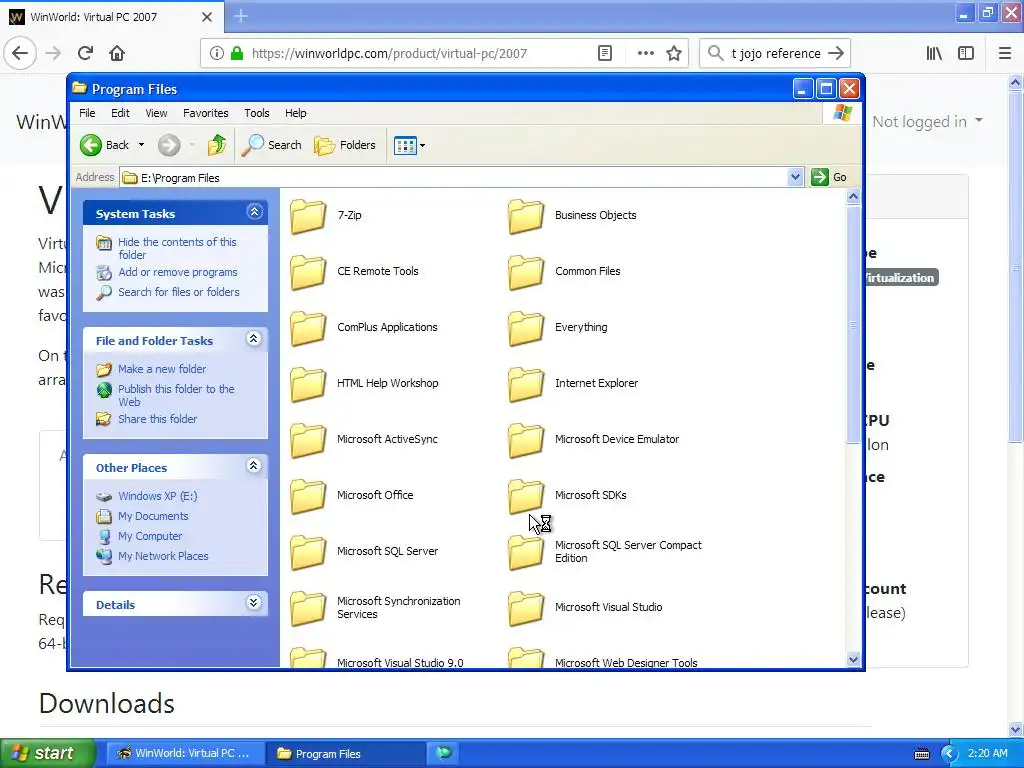Collapse the System Tasks panel
Screen dimensions: 1024x768
tap(254, 212)
